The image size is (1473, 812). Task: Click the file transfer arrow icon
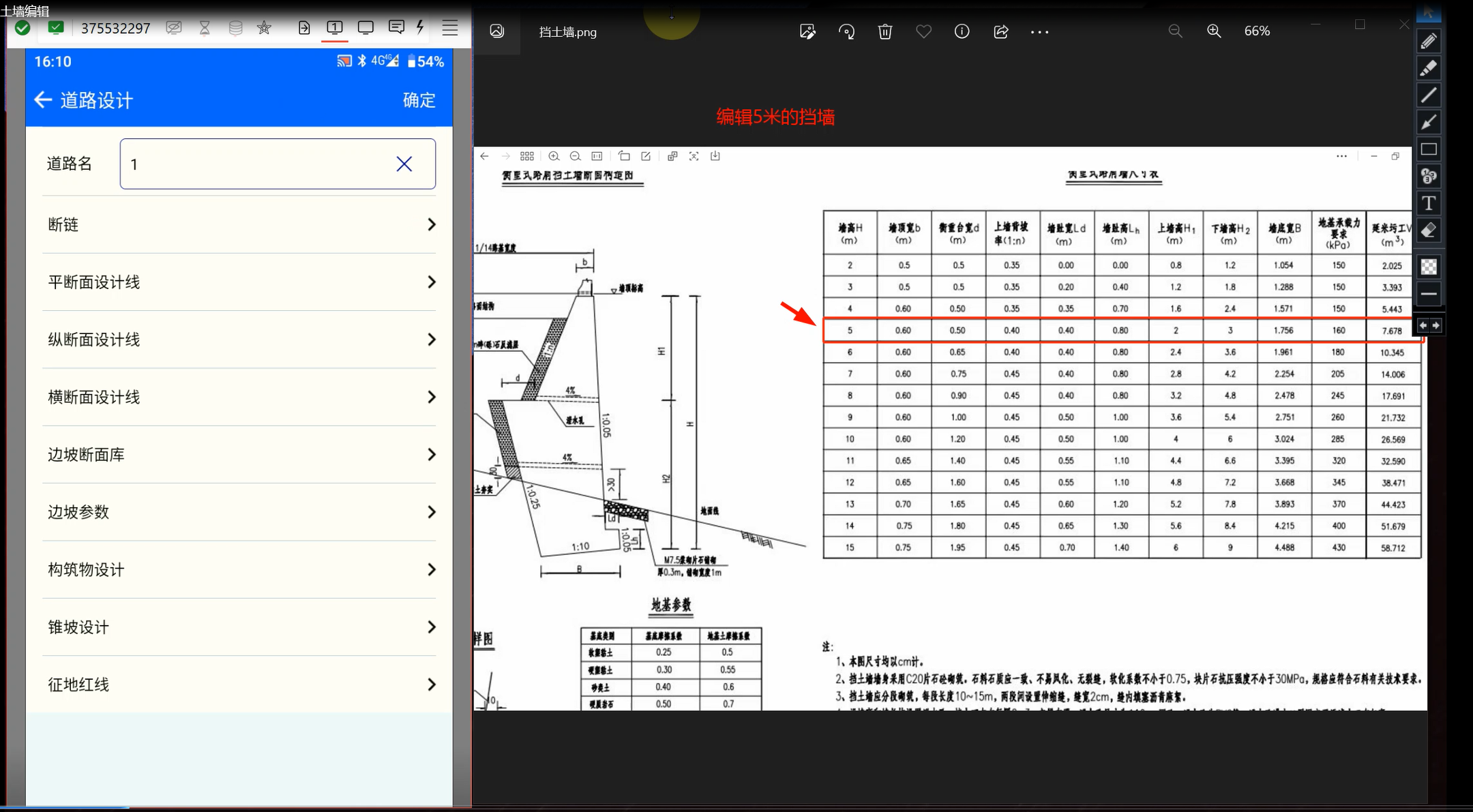click(304, 28)
